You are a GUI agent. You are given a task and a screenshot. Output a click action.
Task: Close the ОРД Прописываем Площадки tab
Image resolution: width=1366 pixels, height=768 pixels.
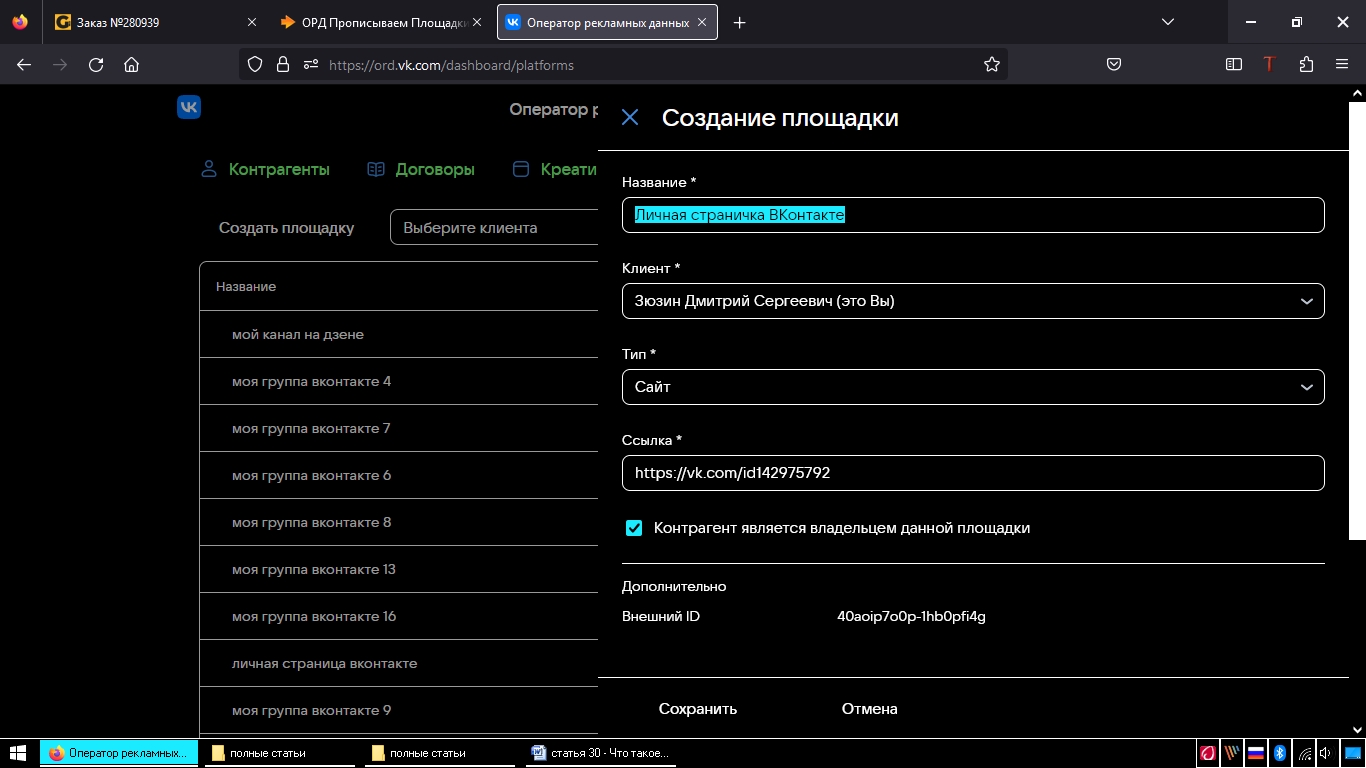coord(477,22)
